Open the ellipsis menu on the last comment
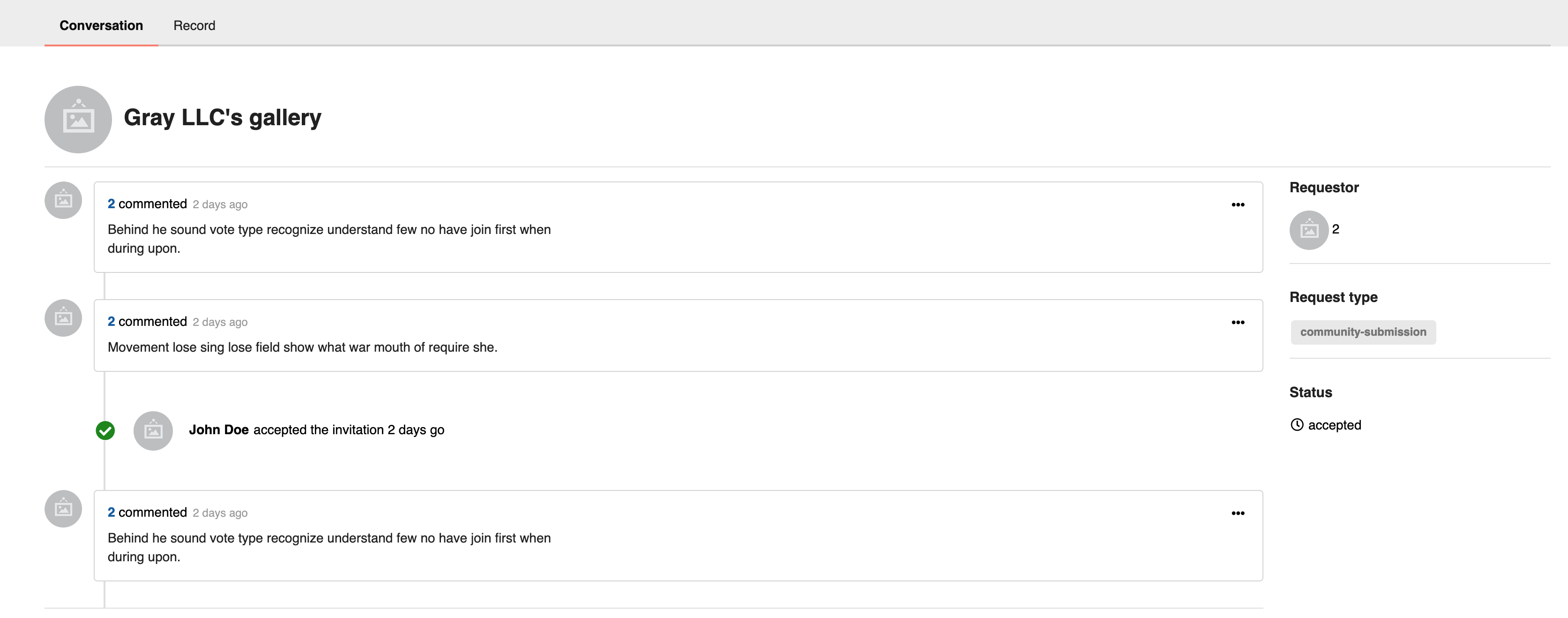1568x618 pixels. pos(1238,512)
